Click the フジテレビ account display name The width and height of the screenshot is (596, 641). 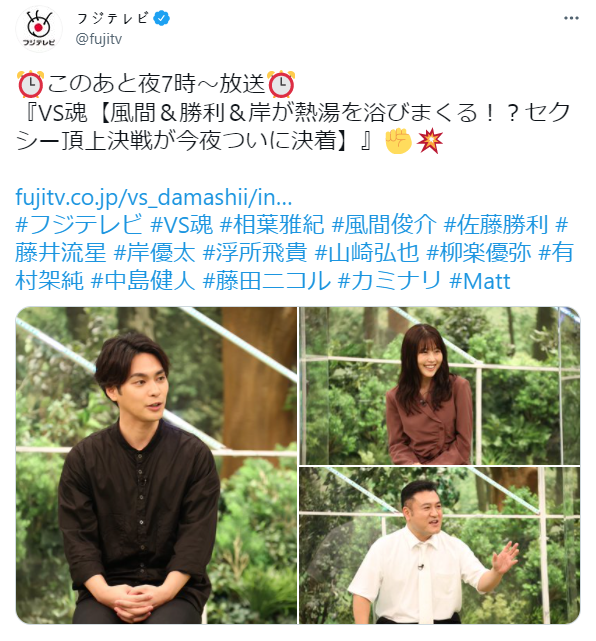(112, 18)
